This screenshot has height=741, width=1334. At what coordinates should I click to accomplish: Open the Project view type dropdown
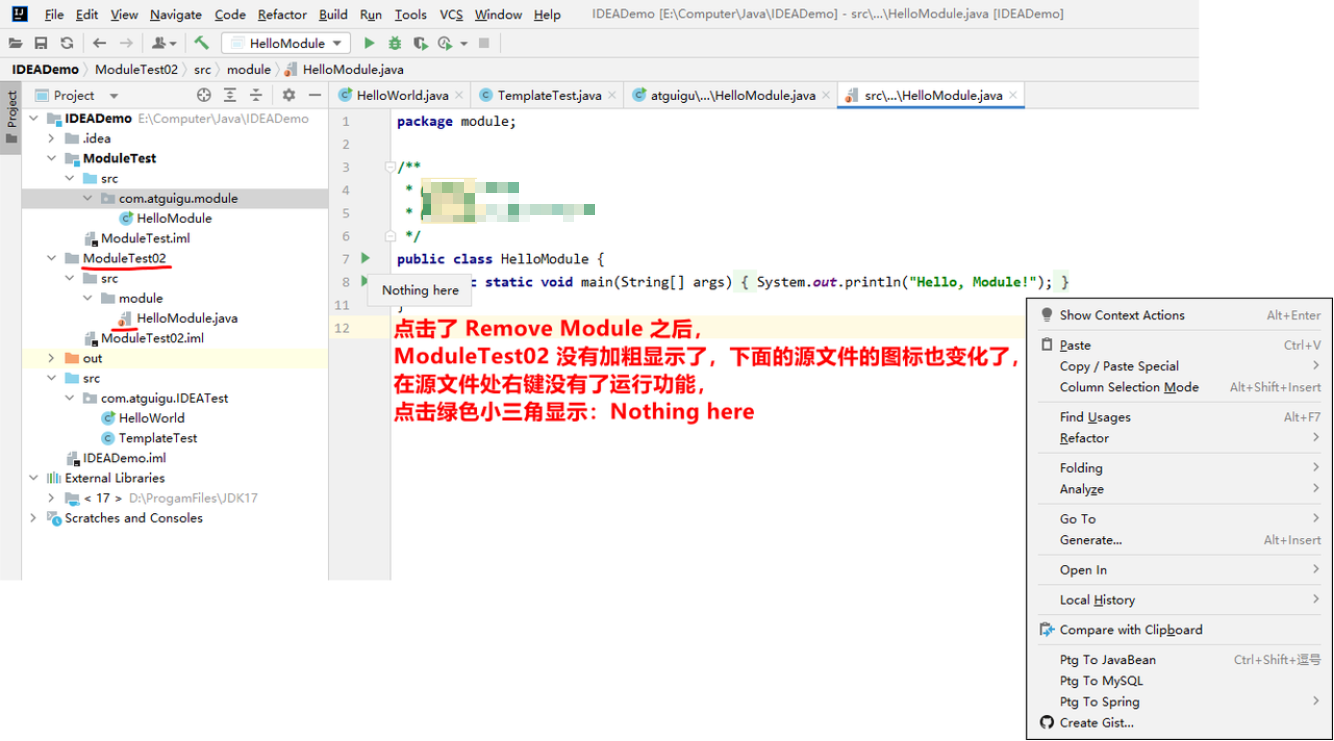[114, 96]
